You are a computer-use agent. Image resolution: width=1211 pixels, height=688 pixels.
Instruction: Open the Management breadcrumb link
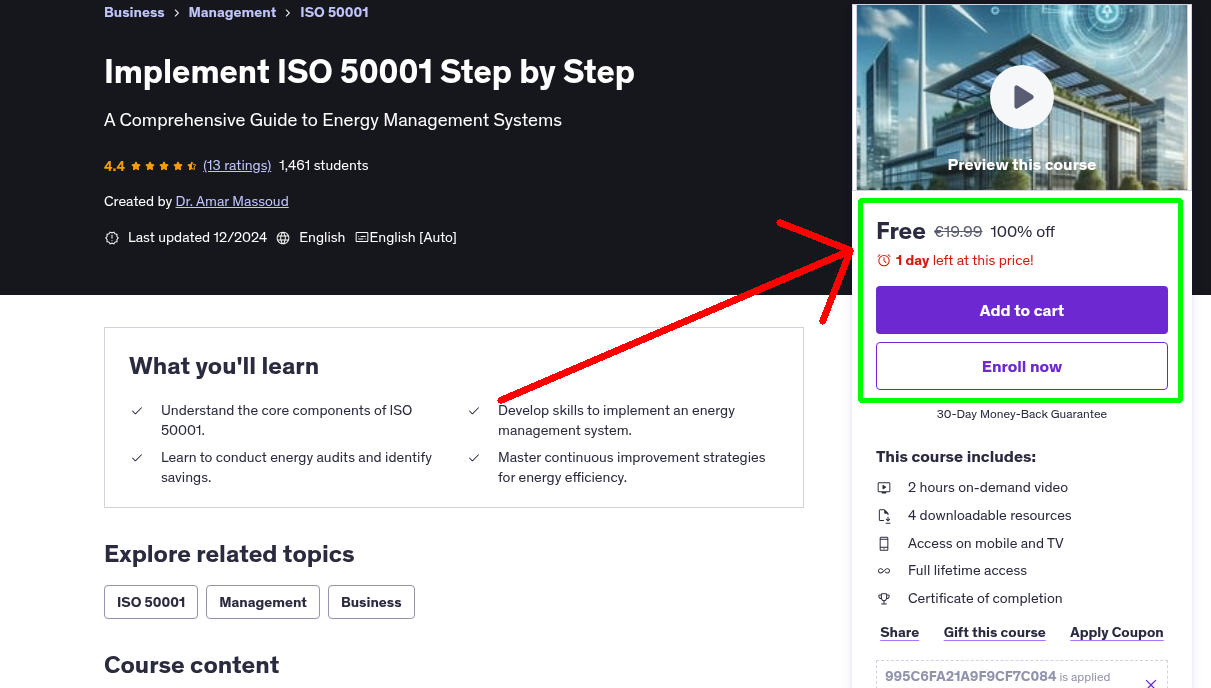[x=232, y=12]
